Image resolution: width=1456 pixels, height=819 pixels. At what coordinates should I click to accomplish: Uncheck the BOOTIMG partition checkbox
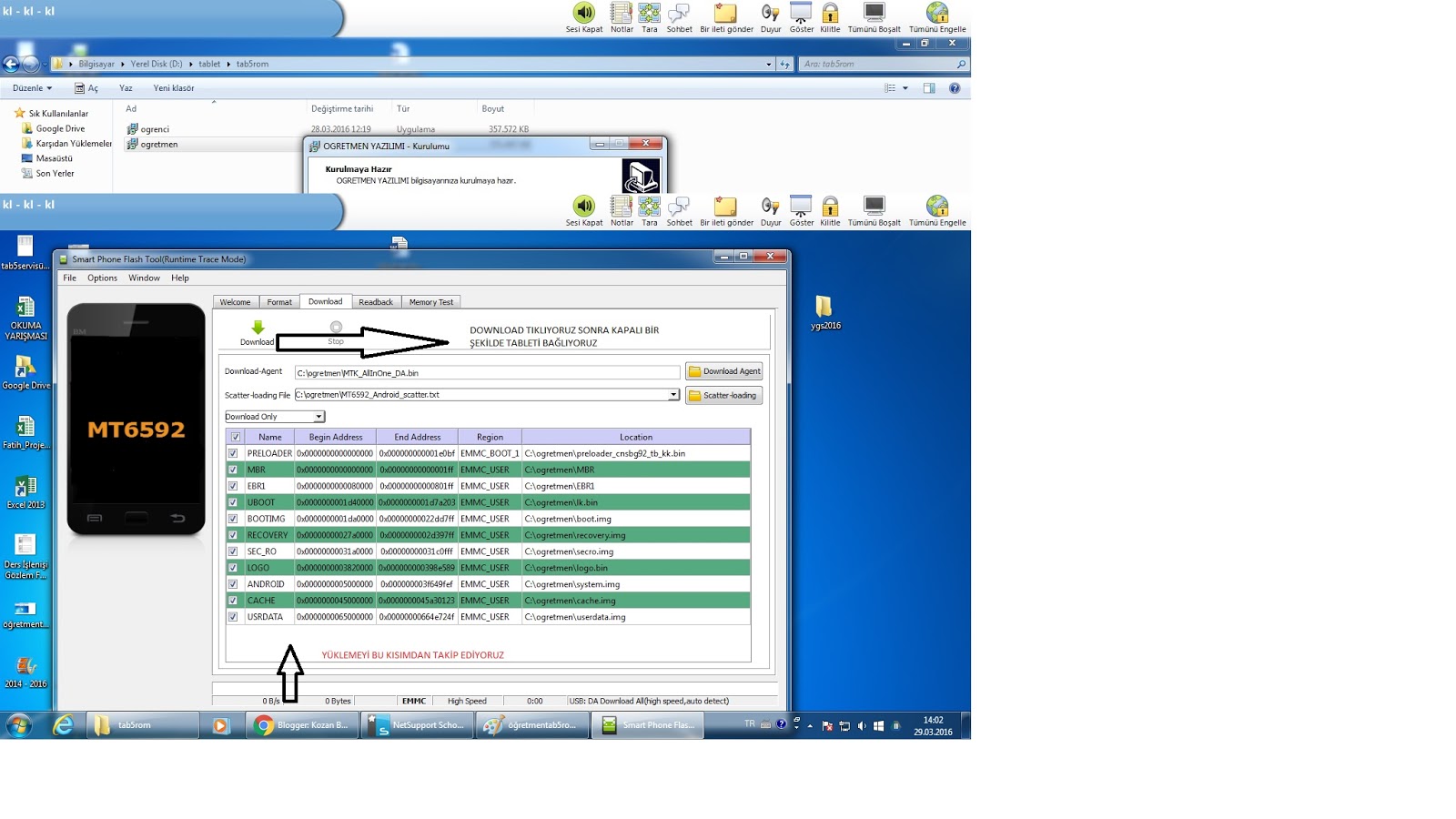pyautogui.click(x=233, y=519)
